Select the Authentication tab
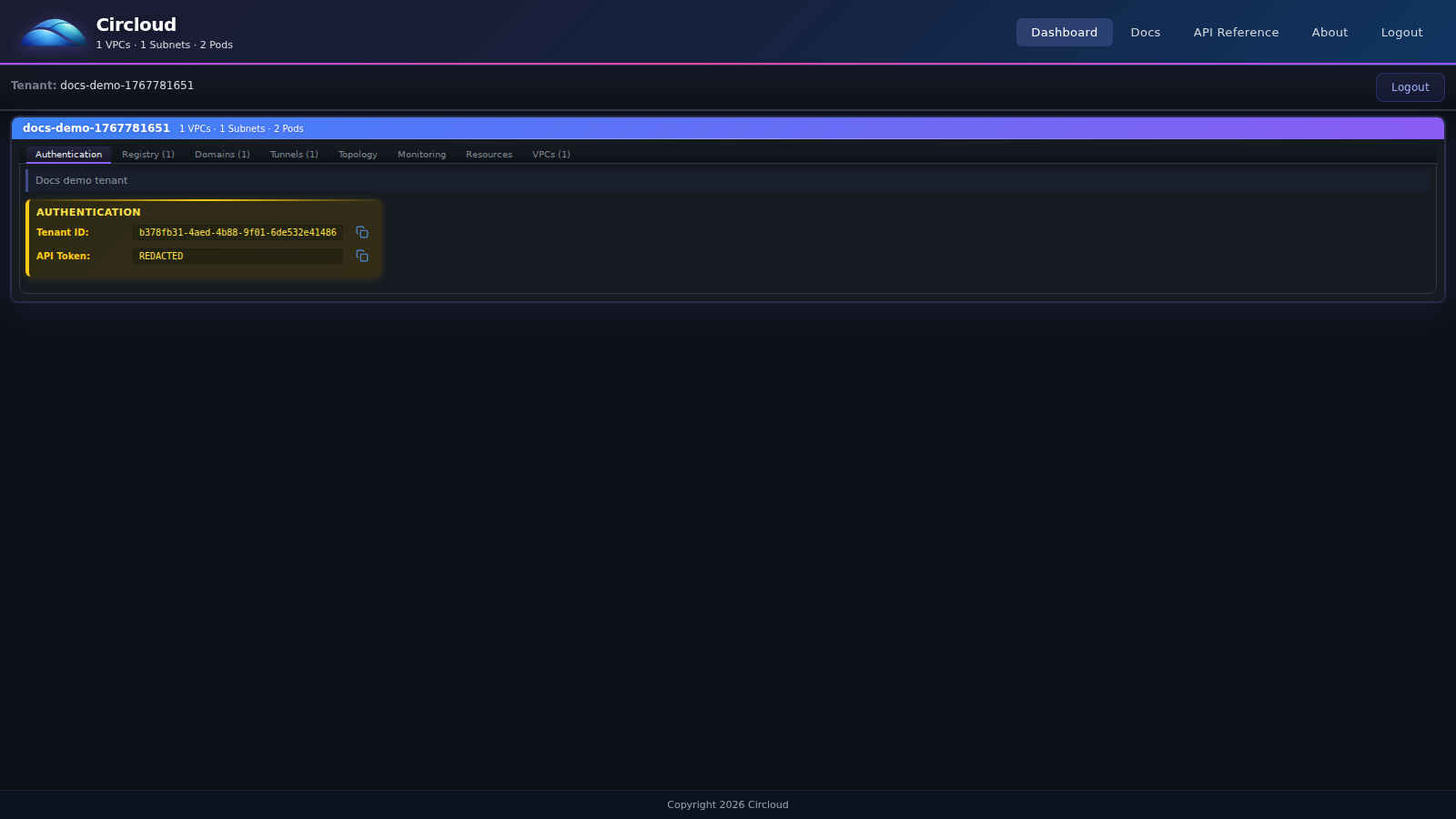Viewport: 1456px width, 819px height. point(68,154)
